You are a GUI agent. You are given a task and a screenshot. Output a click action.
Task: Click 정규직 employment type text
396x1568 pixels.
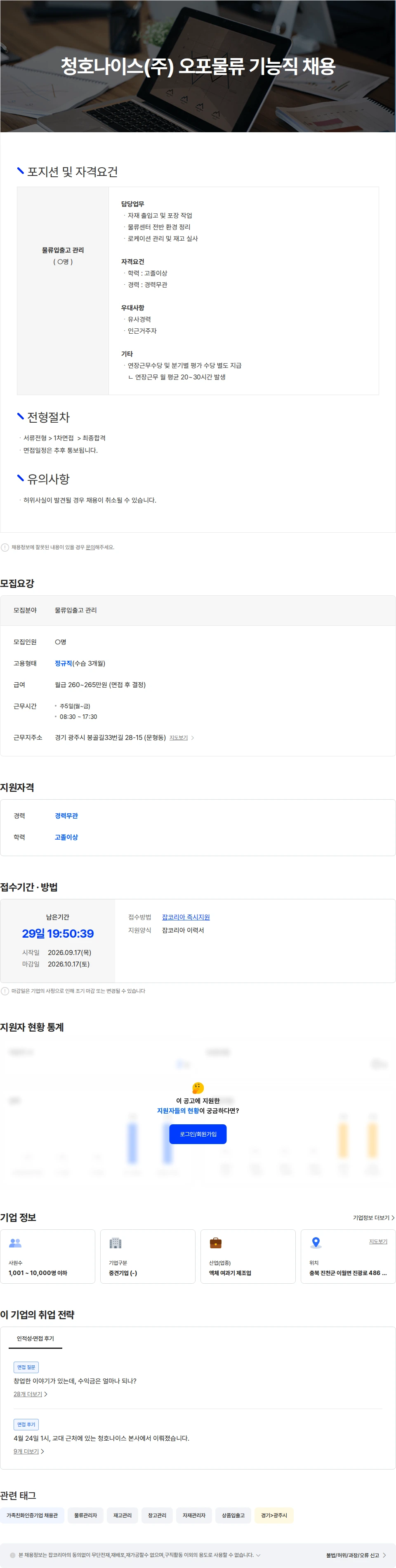pos(64,663)
